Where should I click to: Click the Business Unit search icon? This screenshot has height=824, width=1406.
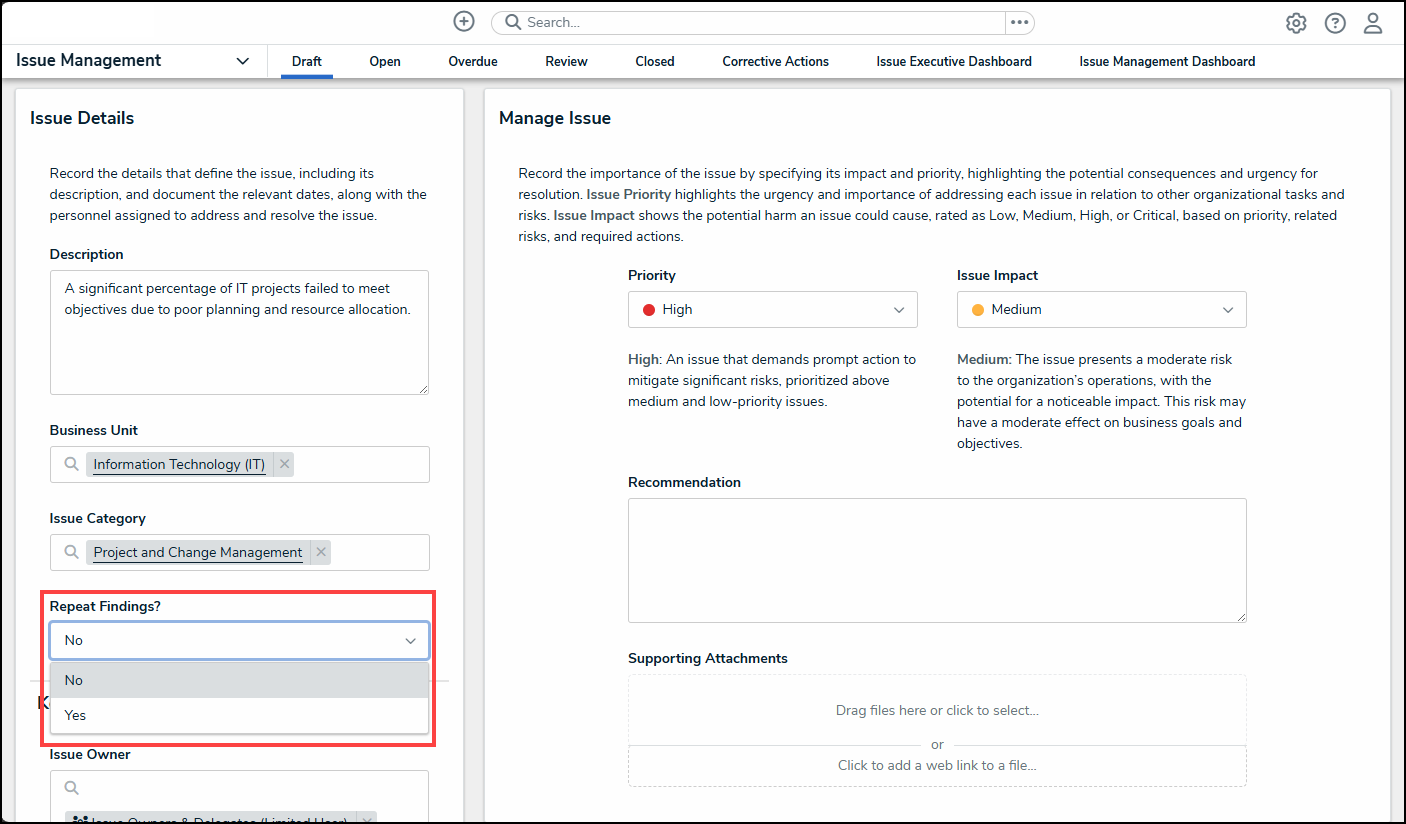click(71, 464)
